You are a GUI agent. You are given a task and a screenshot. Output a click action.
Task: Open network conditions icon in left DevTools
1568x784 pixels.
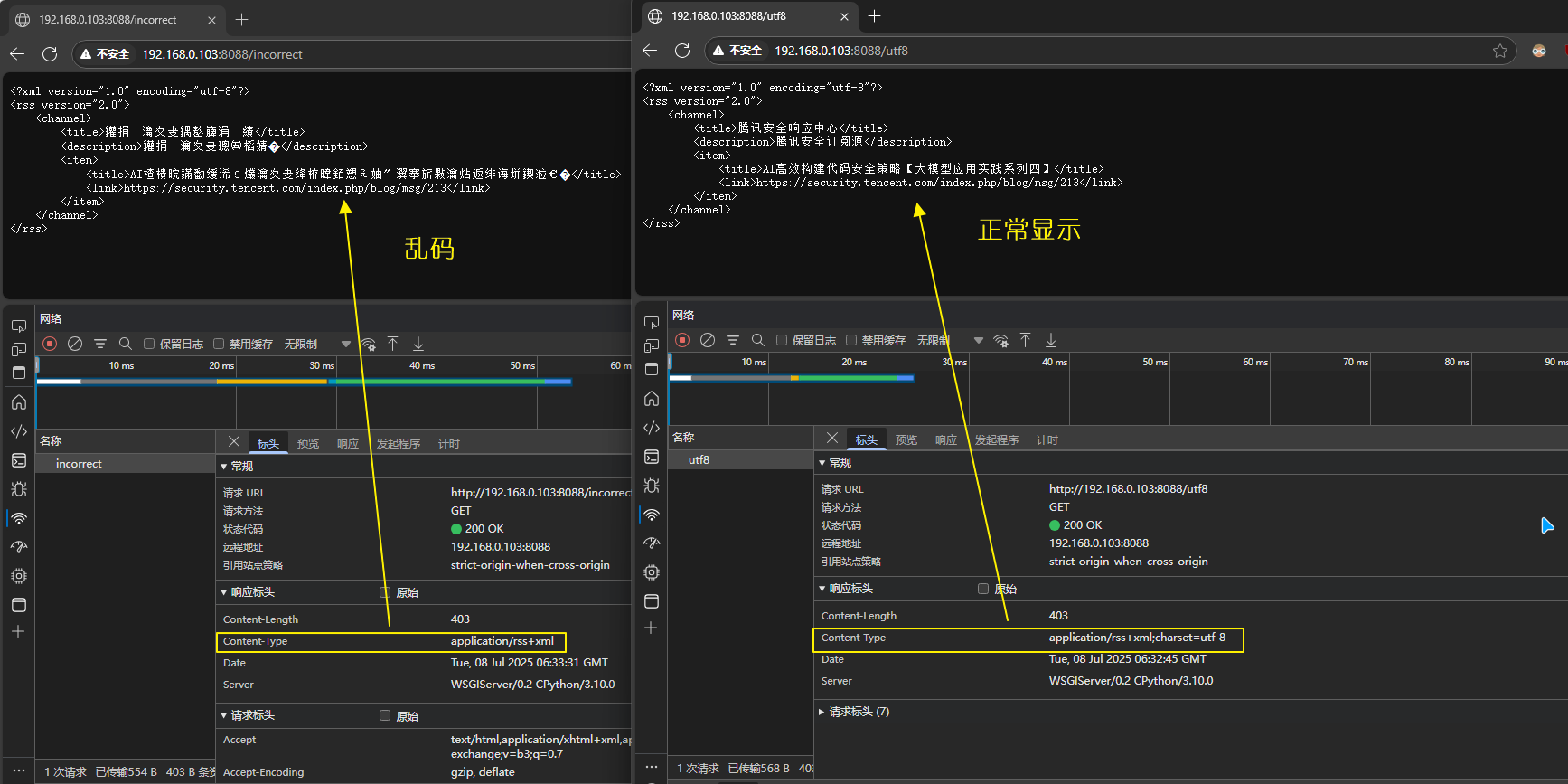coord(368,344)
